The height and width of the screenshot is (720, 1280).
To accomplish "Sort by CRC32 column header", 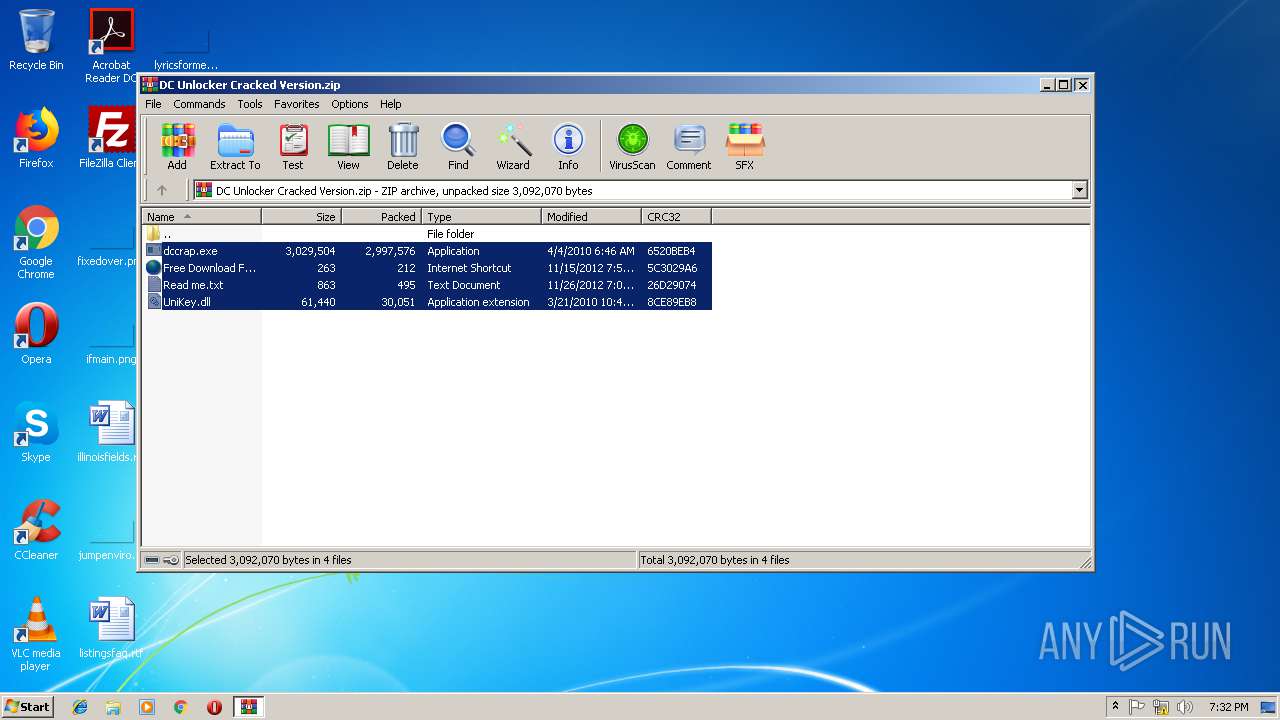I will pos(676,216).
